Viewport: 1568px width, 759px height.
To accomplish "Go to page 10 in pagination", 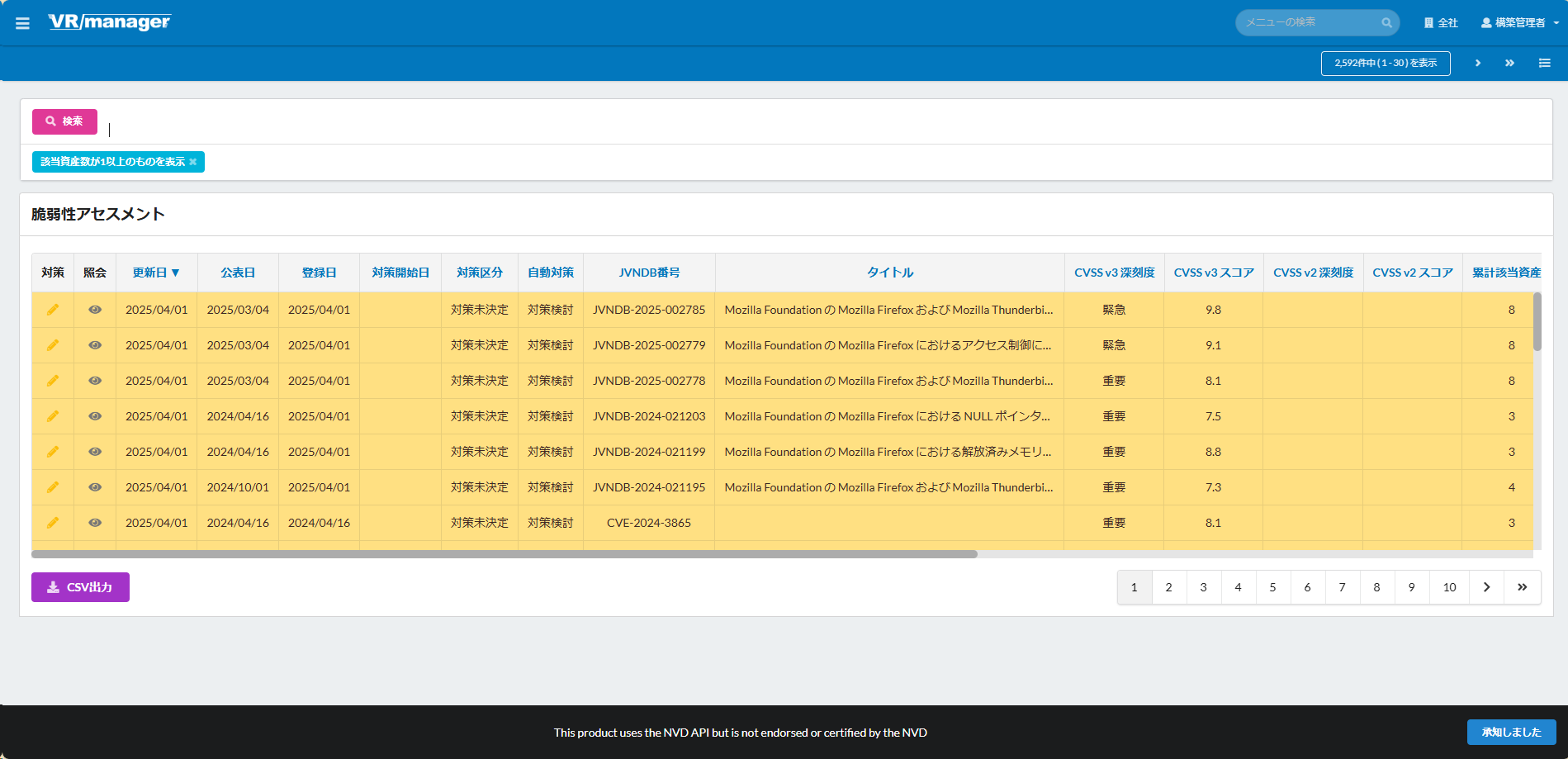I will pos(1449,587).
